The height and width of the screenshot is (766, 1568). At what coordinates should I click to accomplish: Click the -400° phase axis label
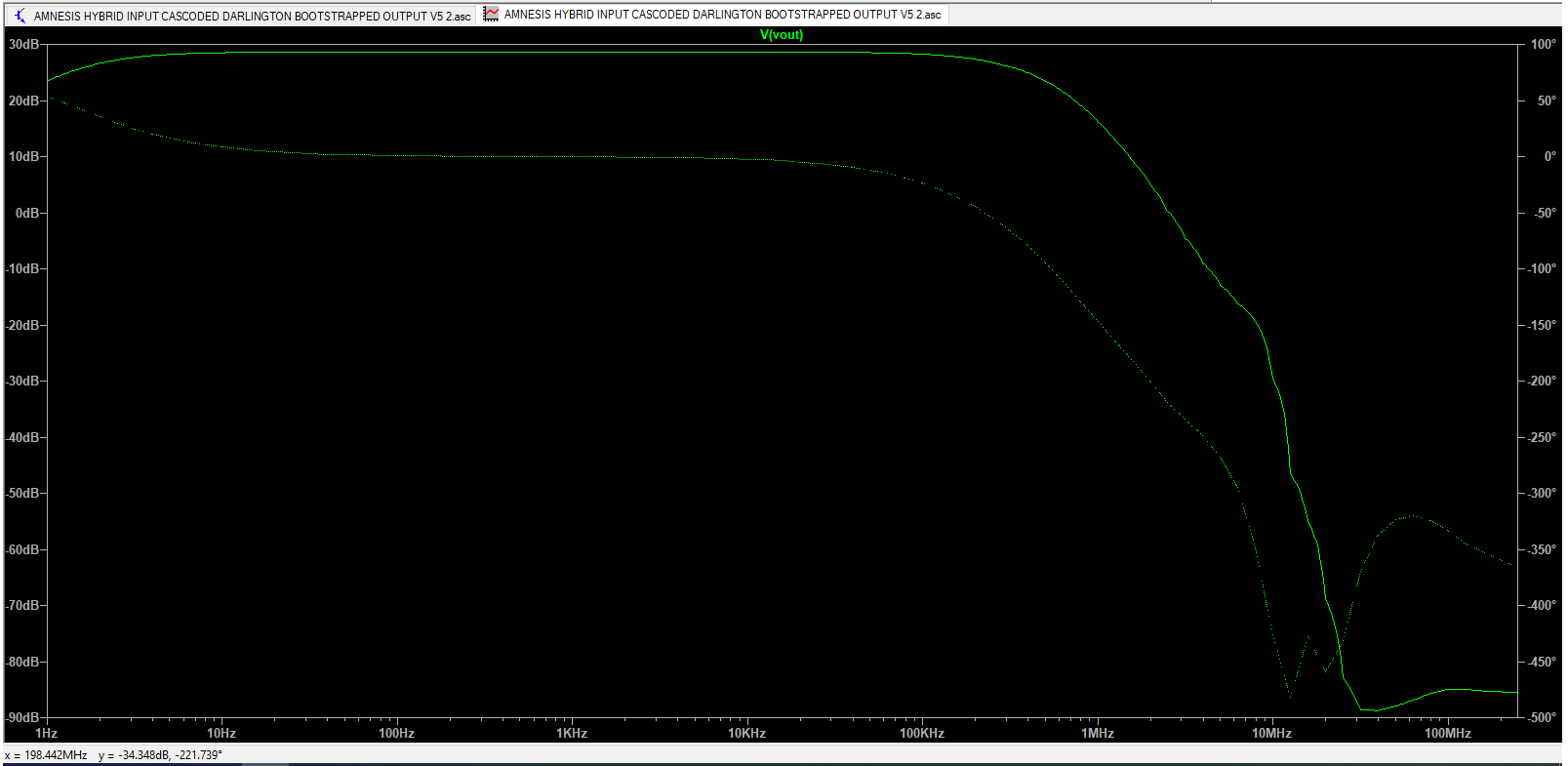(1542, 605)
